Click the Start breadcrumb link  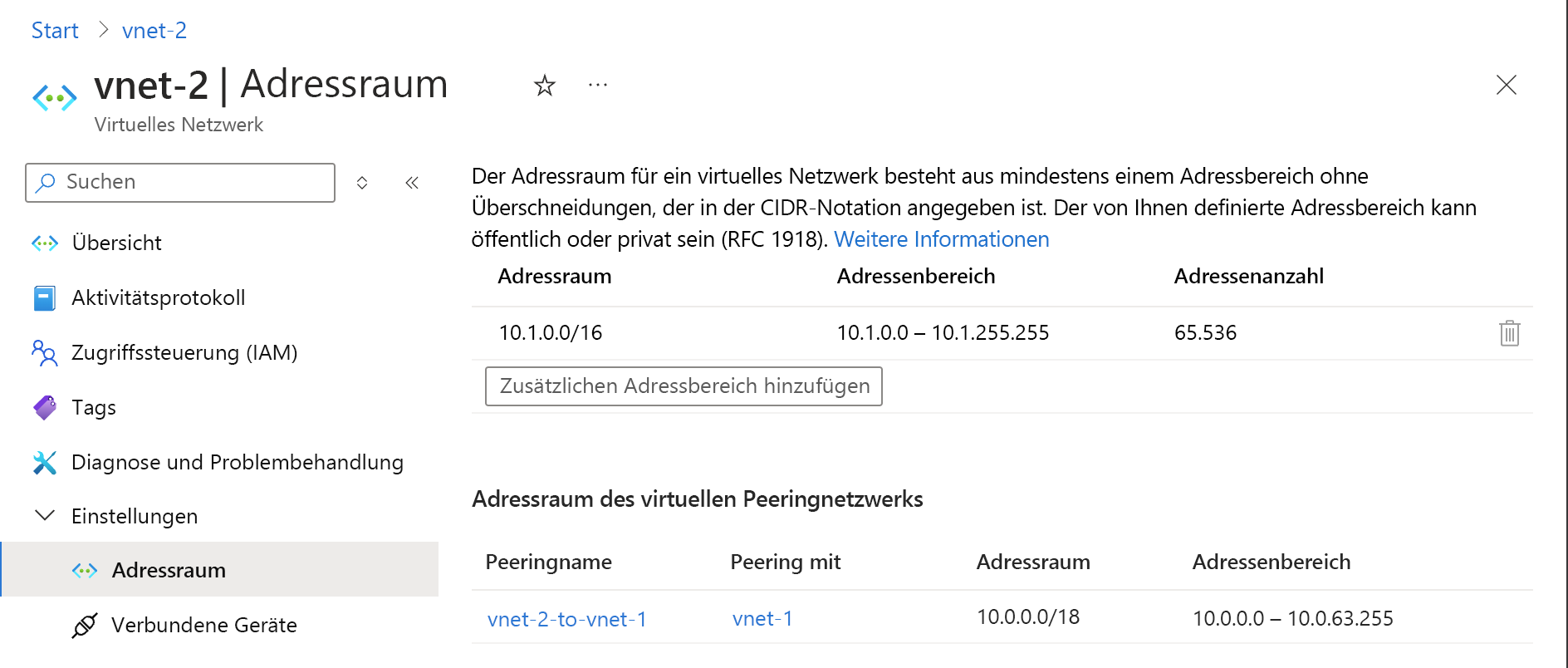[55, 31]
